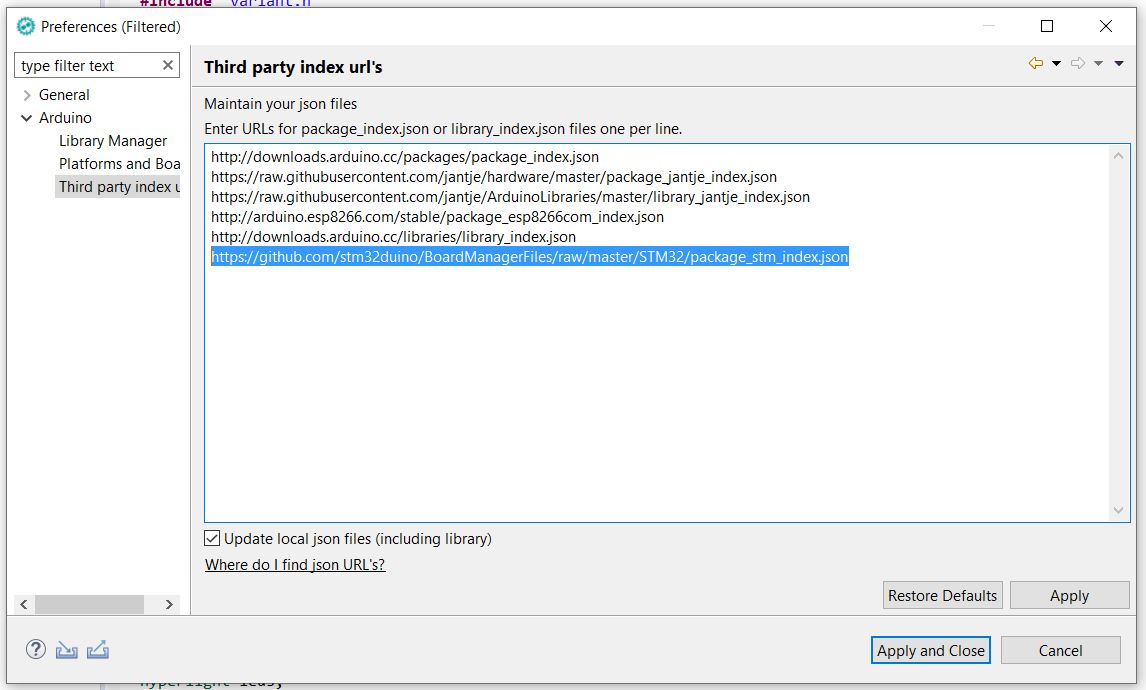This screenshot has width=1146, height=690.
Task: Click the tree panel scroll left arrow
Action: [24, 604]
